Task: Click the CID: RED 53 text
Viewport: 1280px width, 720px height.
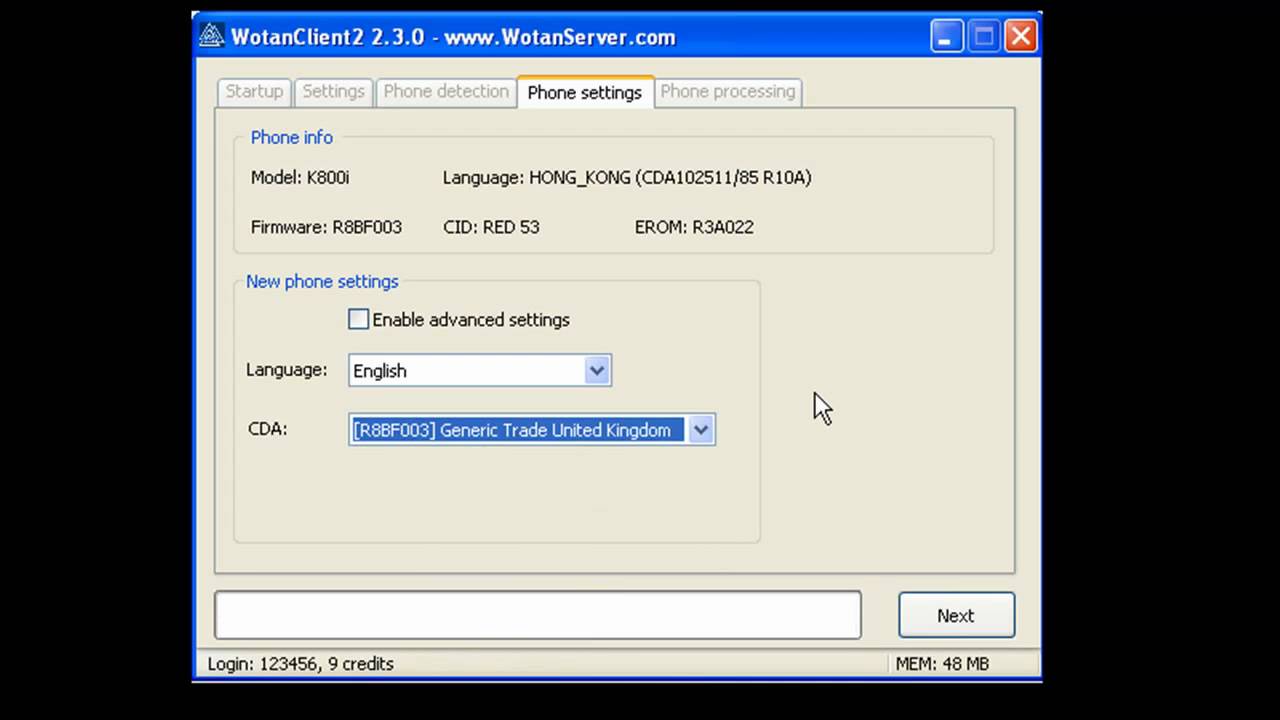Action: click(x=491, y=227)
